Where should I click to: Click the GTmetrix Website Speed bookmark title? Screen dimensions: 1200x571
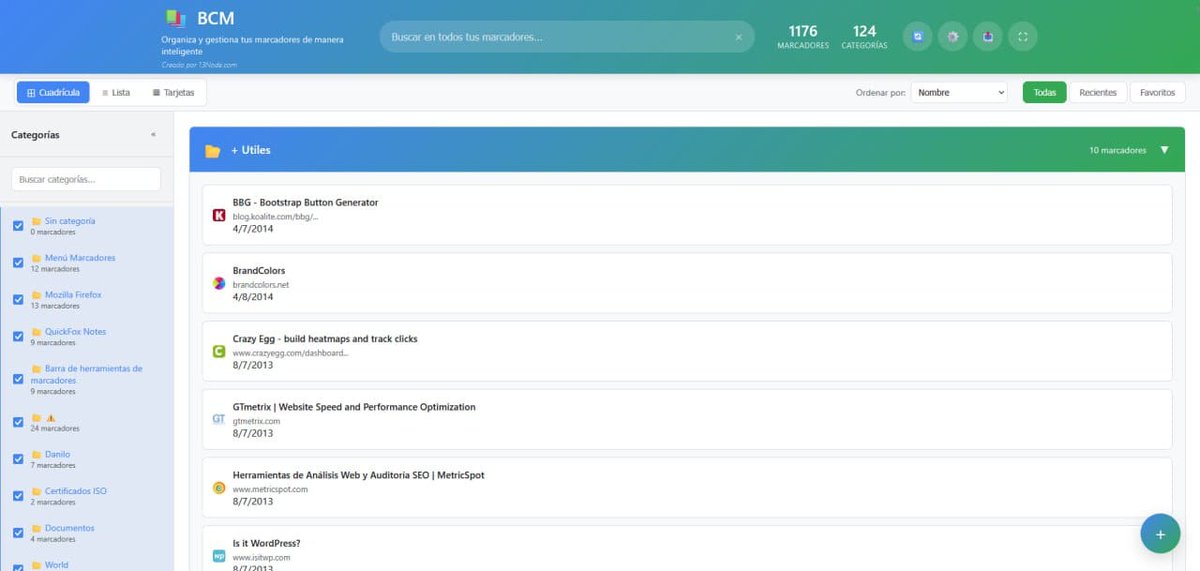(x=354, y=407)
